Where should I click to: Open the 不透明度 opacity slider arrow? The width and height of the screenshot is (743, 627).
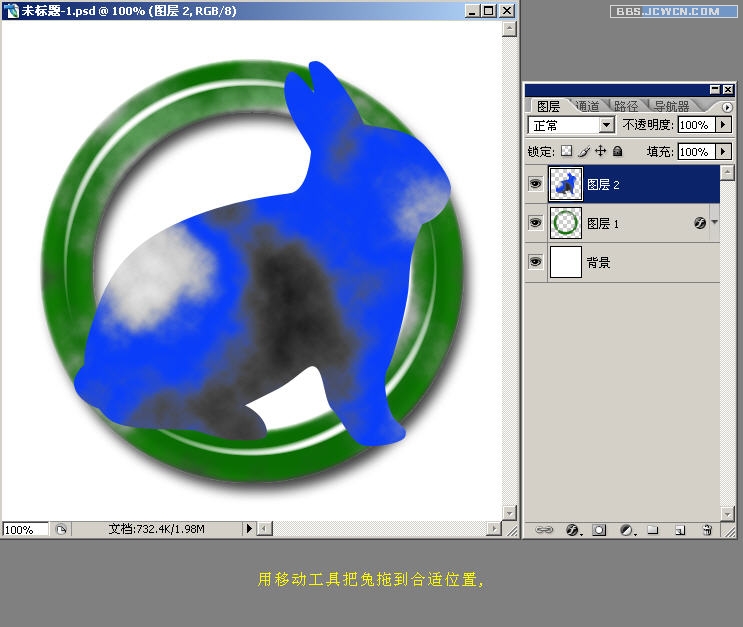coord(723,125)
